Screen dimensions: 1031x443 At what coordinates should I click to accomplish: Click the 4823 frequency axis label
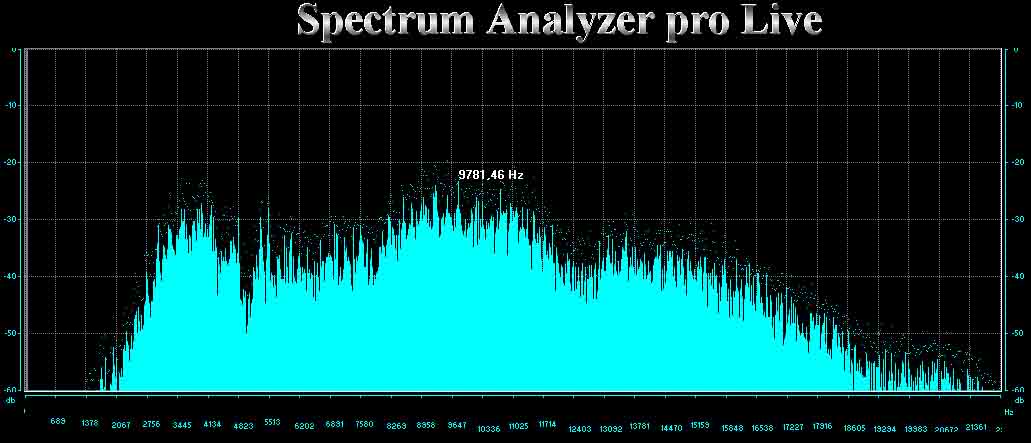[243, 426]
